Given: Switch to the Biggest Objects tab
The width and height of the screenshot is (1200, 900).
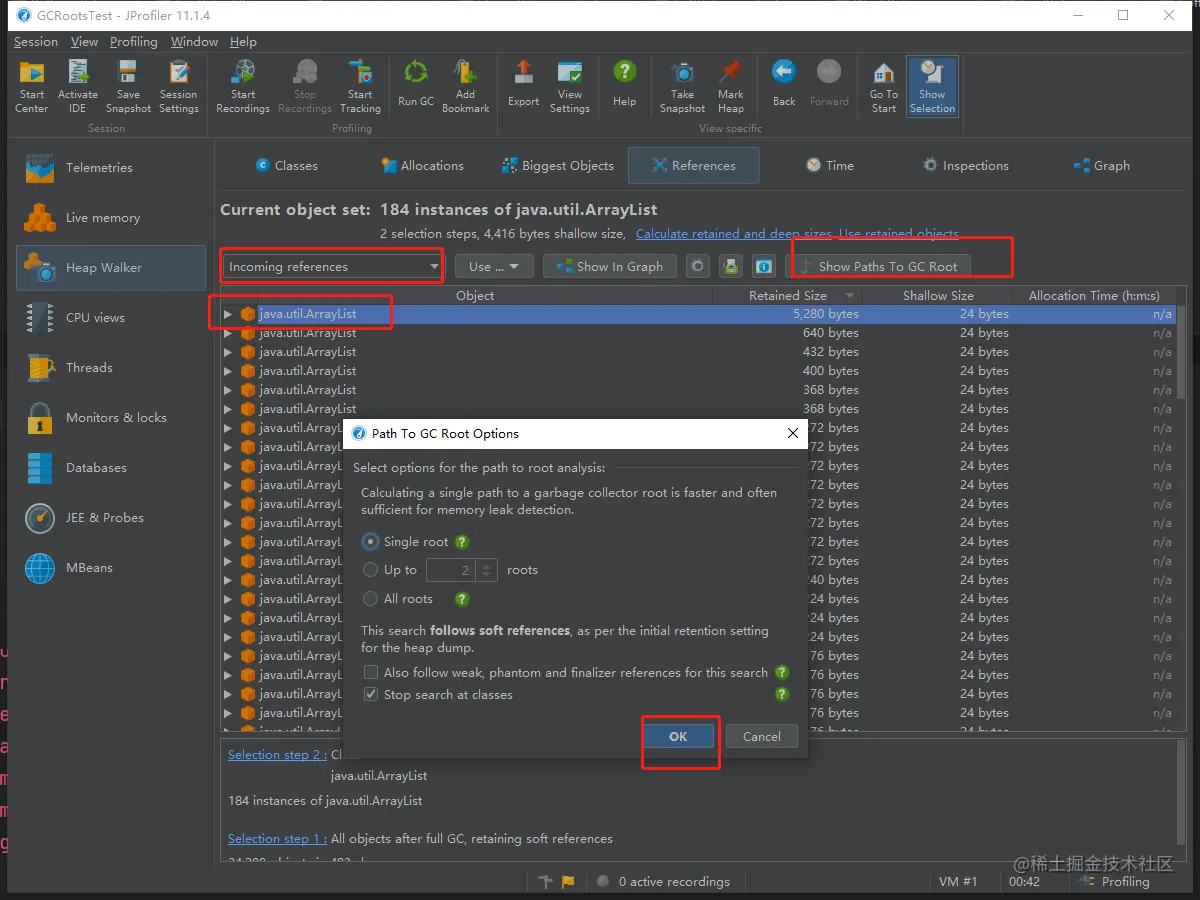Looking at the screenshot, I should pyautogui.click(x=558, y=166).
